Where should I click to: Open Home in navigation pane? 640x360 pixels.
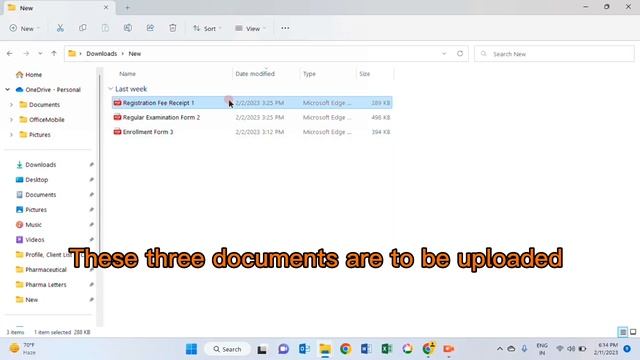coord(29,75)
